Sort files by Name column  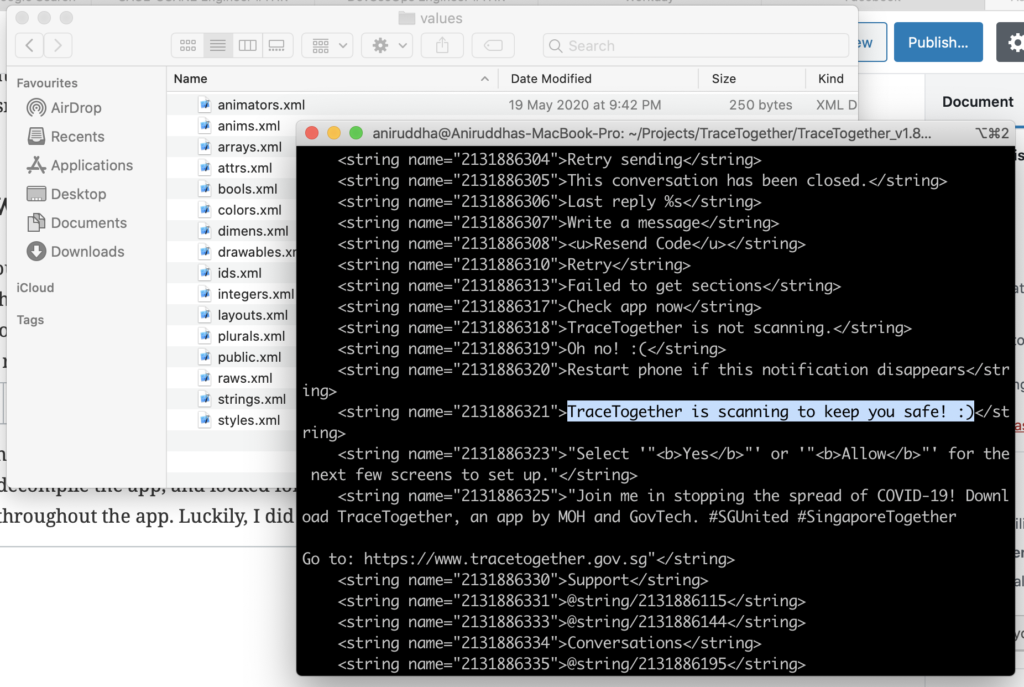332,78
